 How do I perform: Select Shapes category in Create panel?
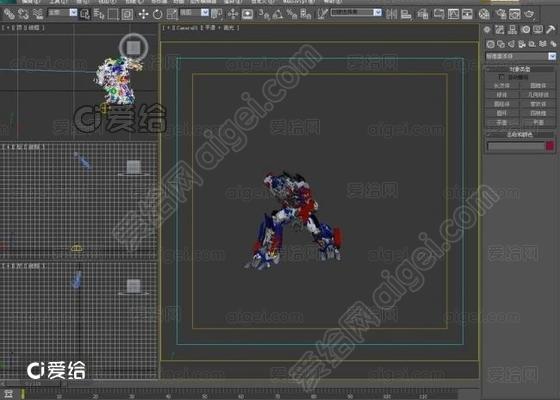click(501, 44)
